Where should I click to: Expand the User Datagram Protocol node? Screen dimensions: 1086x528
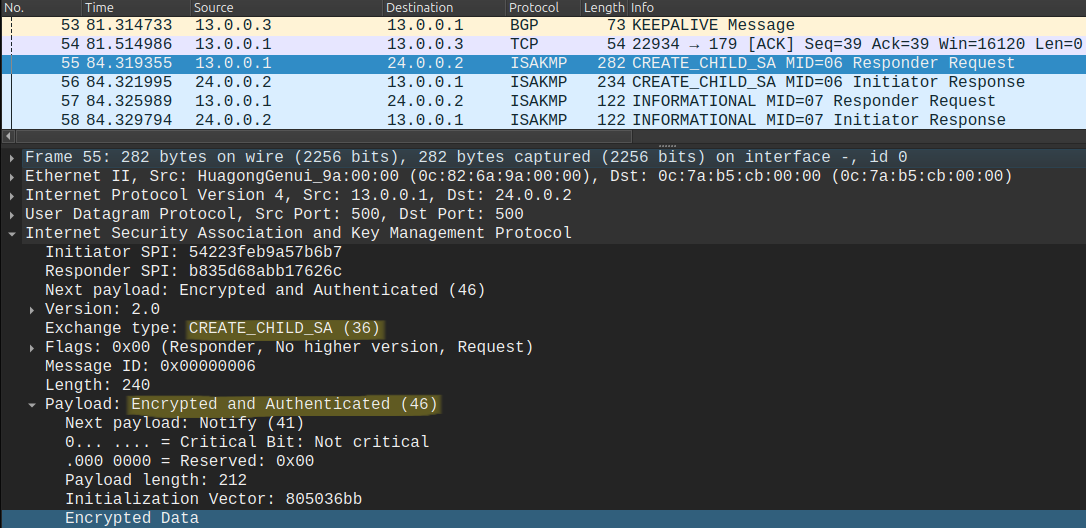point(12,215)
